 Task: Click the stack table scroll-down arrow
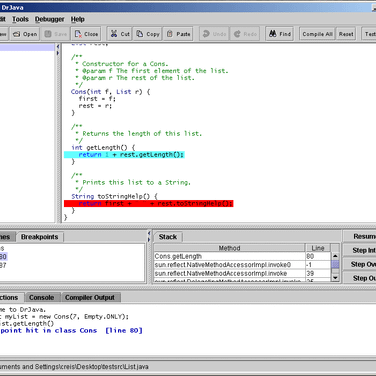pos(335,277)
